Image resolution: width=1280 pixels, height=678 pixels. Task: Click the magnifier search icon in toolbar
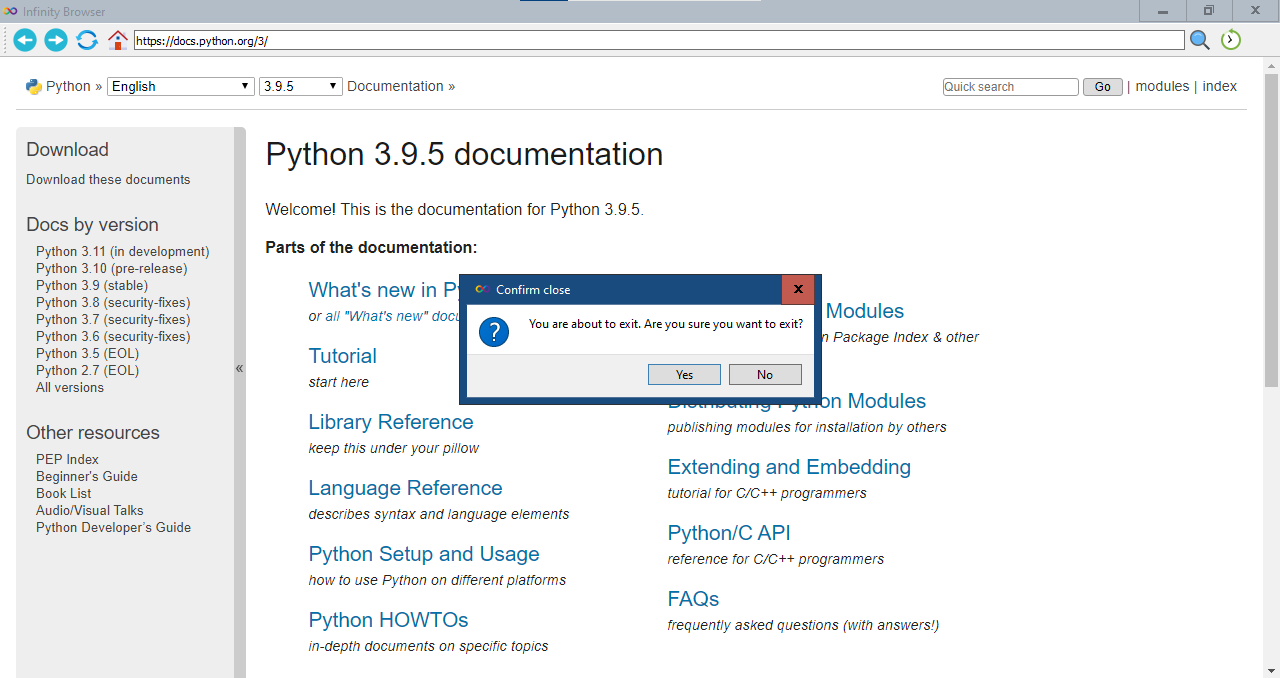[1200, 40]
